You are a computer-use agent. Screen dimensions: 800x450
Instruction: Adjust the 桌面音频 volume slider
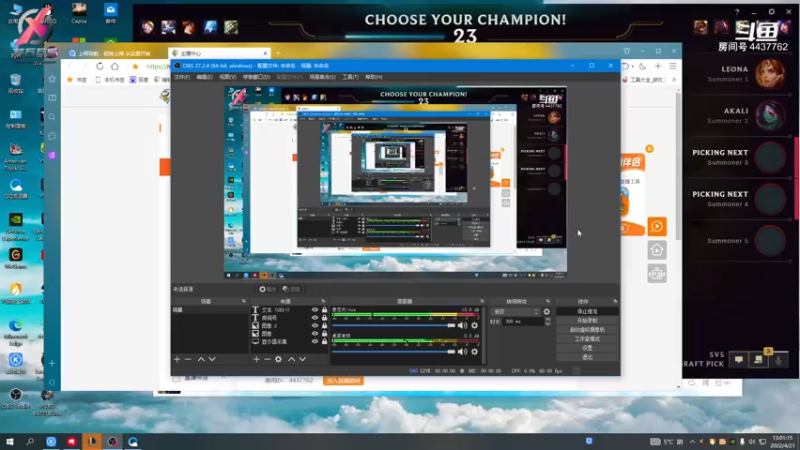tap(393, 352)
